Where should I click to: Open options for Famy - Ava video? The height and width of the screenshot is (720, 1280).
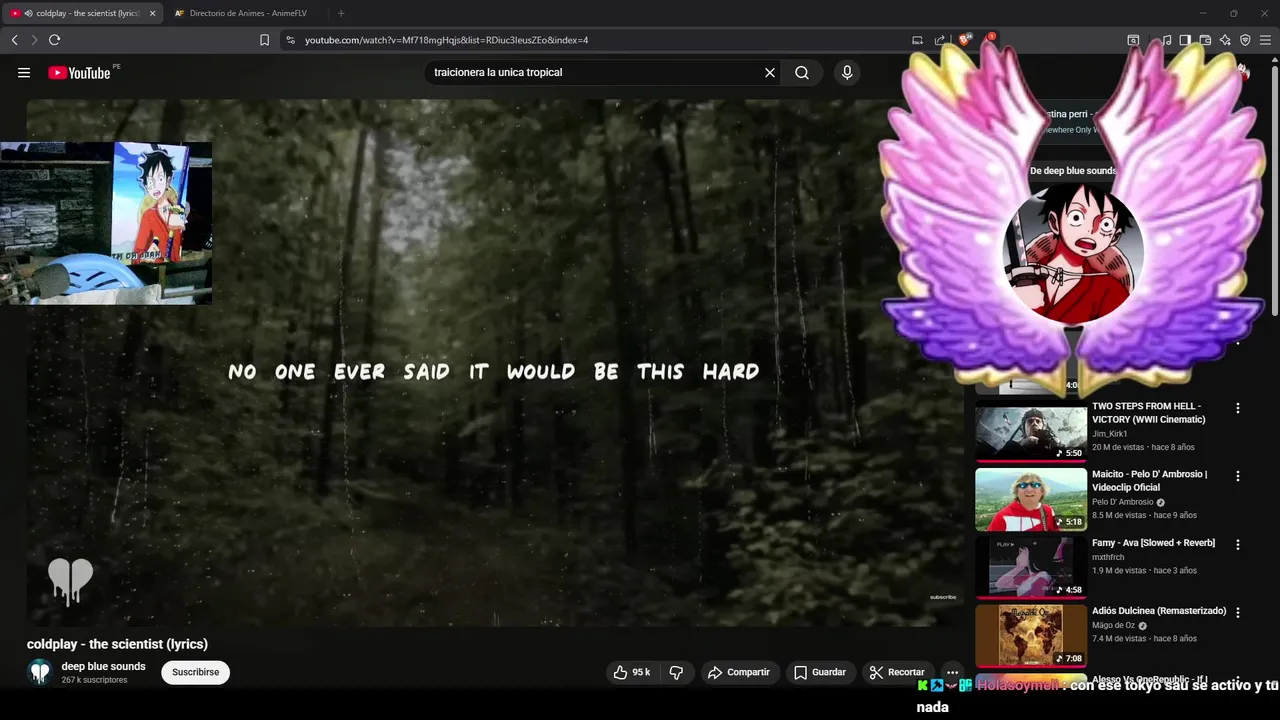coord(1238,544)
